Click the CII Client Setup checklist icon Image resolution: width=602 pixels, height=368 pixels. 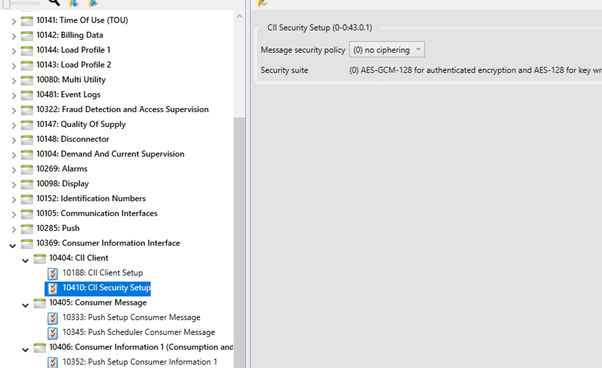tap(53, 273)
